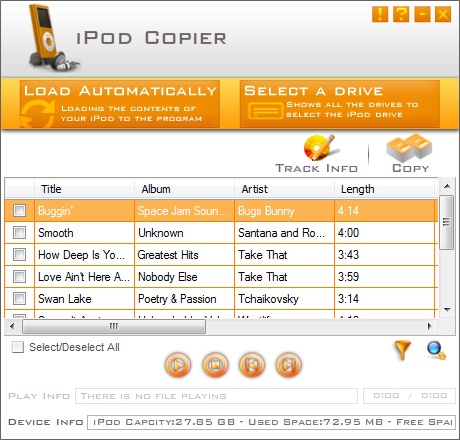
Task: Click the vertical scrollbar thumb
Action: coord(447,222)
